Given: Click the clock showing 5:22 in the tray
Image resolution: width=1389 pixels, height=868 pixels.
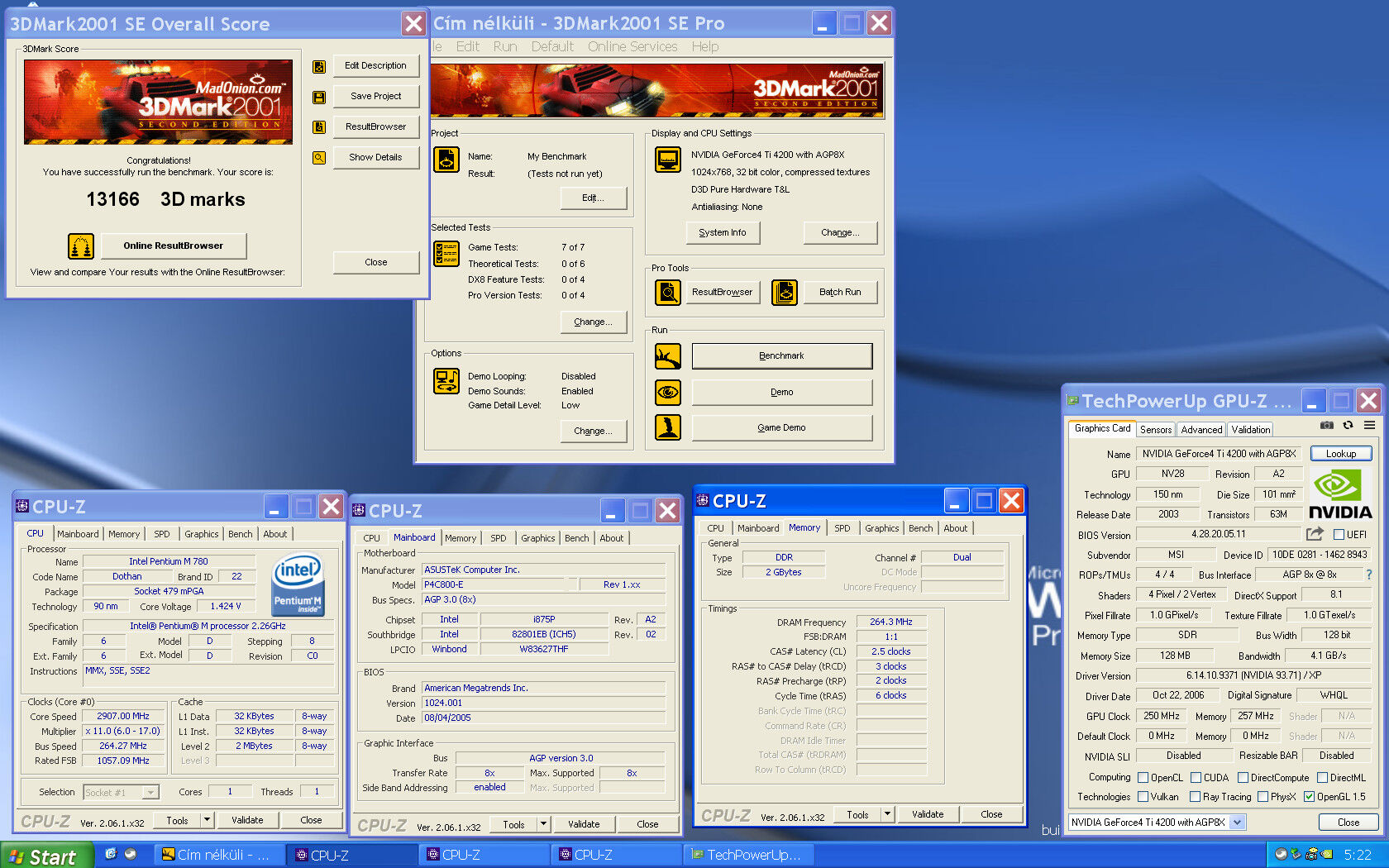Looking at the screenshot, I should coord(1358,855).
